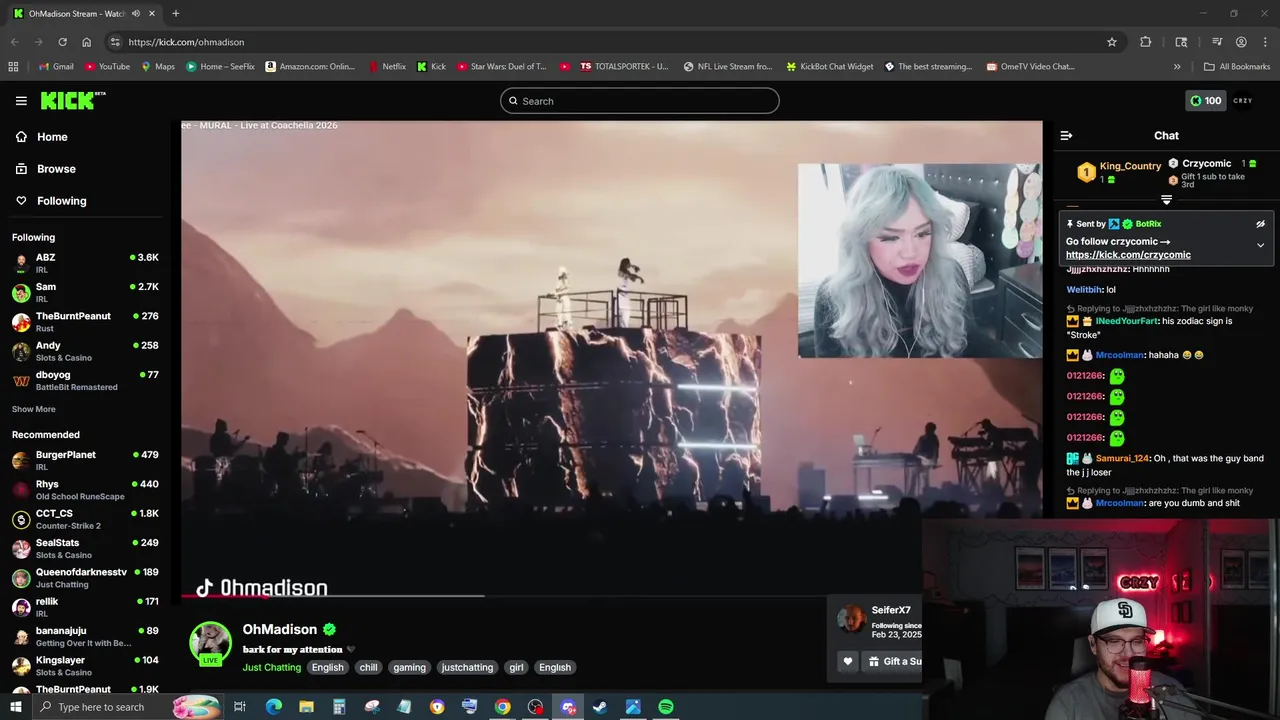Bookmark this page with star icon
The image size is (1280, 720).
pos(1111,42)
